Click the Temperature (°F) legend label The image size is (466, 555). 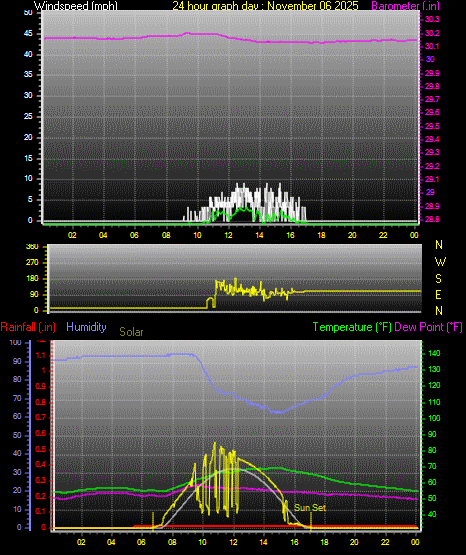pyautogui.click(x=352, y=327)
